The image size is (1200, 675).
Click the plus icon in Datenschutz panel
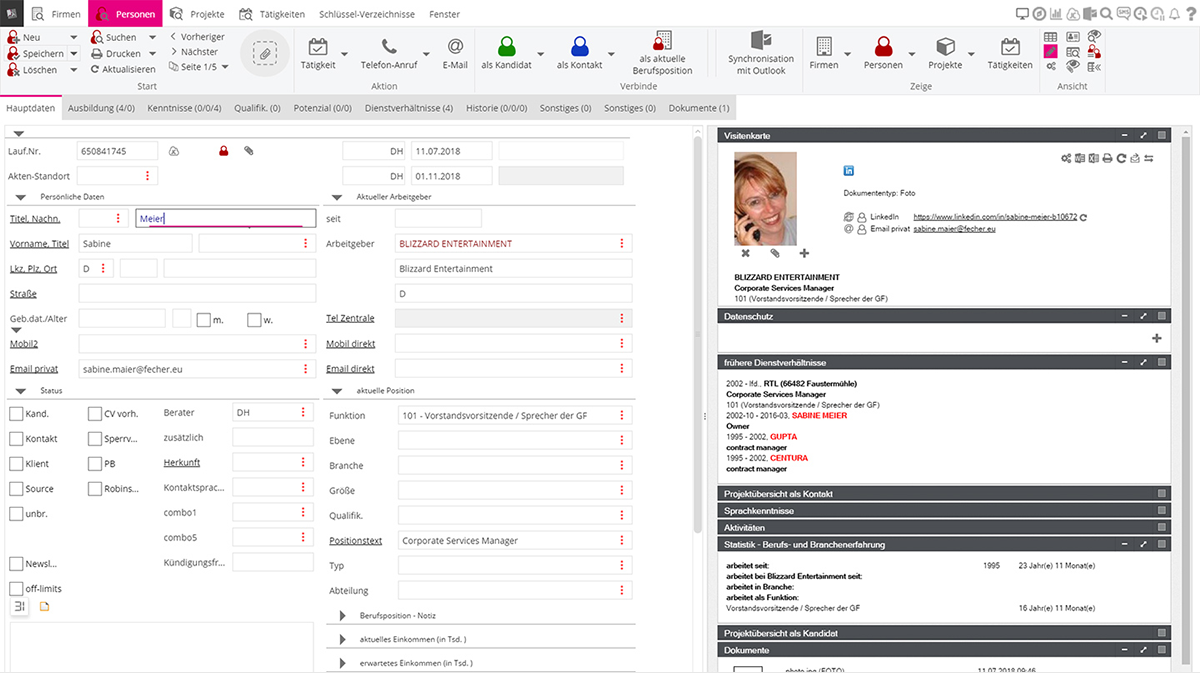pyautogui.click(x=1157, y=338)
